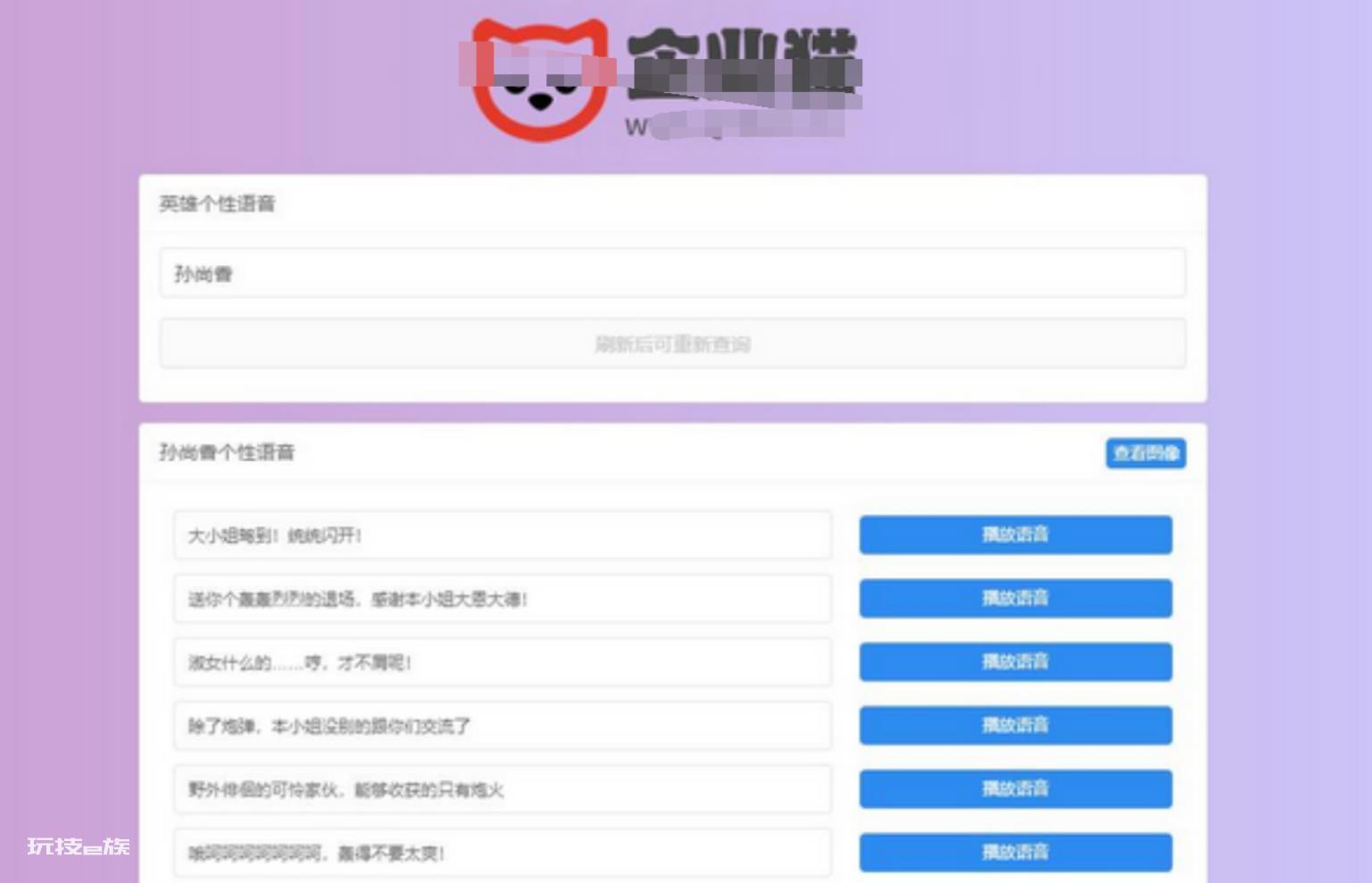Play voice for 送你个轰轰烈烈的退场 line
Viewport: 1372px width, 883px height.
pos(1015,598)
